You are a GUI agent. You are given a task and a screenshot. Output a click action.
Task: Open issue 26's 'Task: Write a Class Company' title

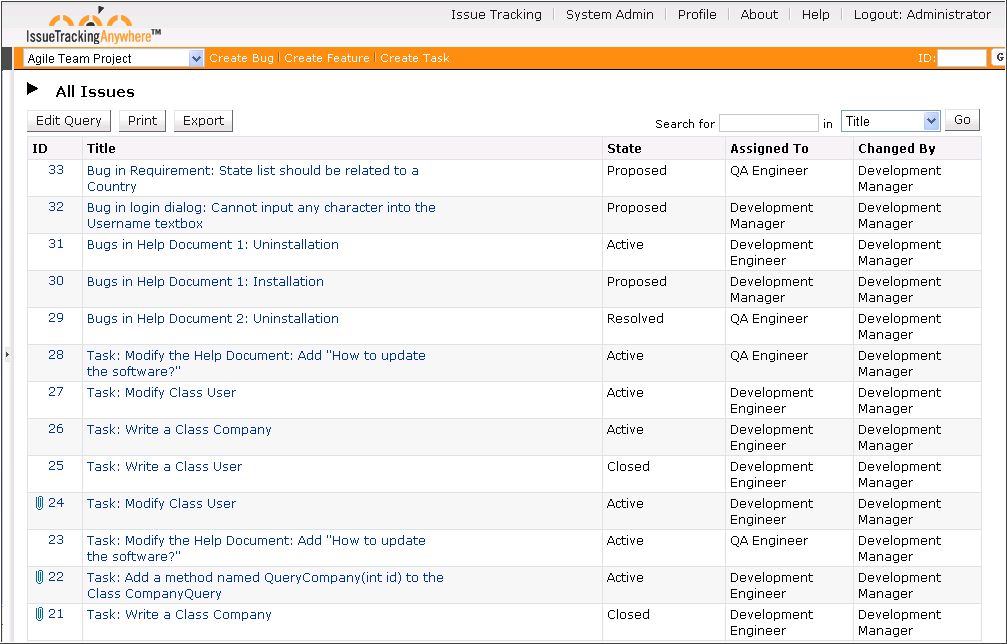pyautogui.click(x=179, y=430)
